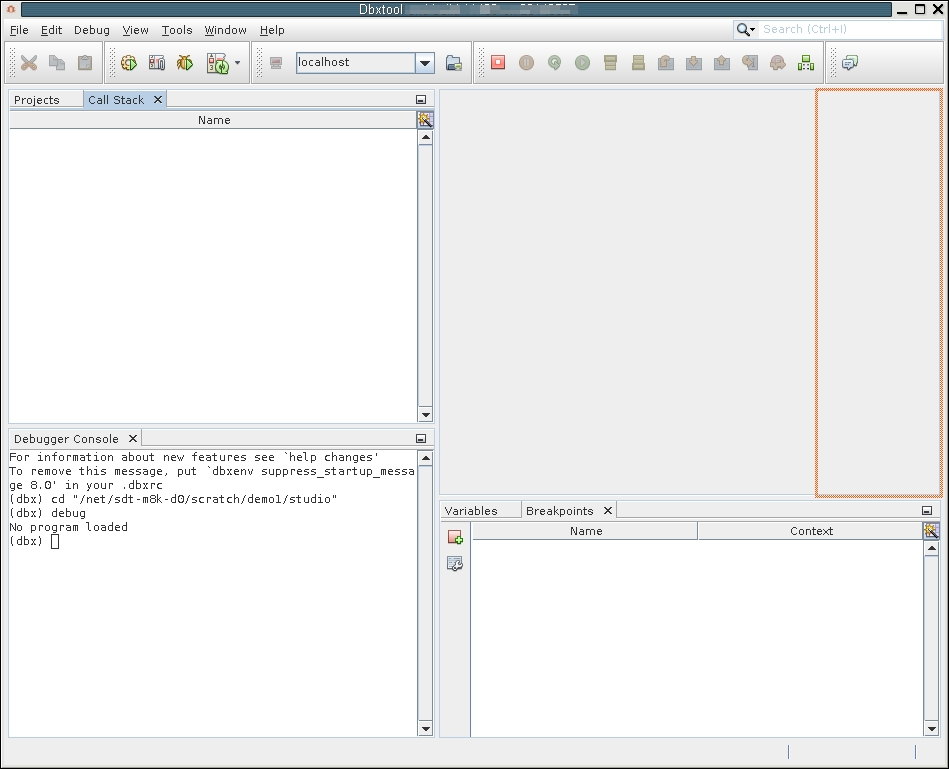Click the remote host monitor icon

[x=276, y=63]
